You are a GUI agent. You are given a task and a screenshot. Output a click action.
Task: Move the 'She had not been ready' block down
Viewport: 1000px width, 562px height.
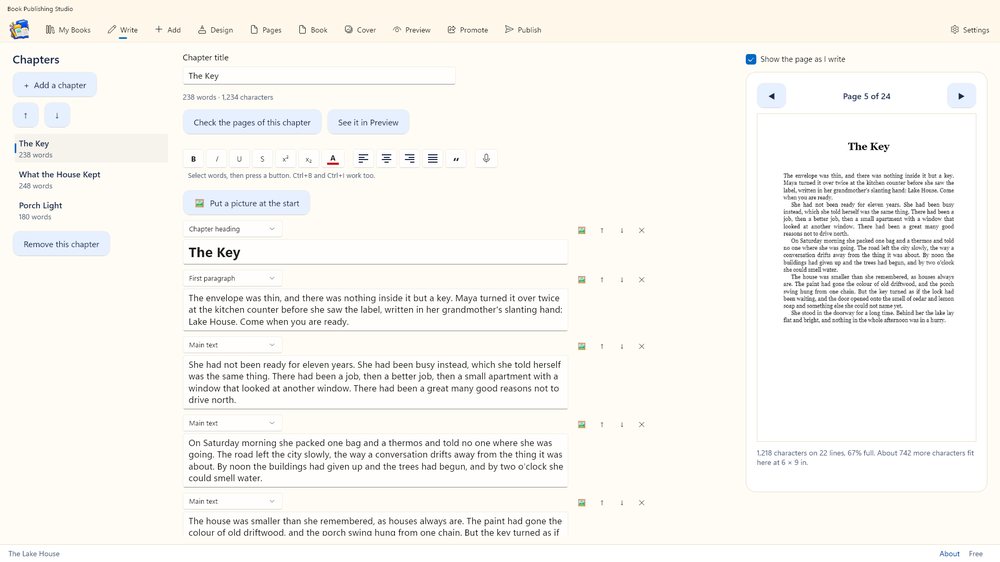(622, 346)
